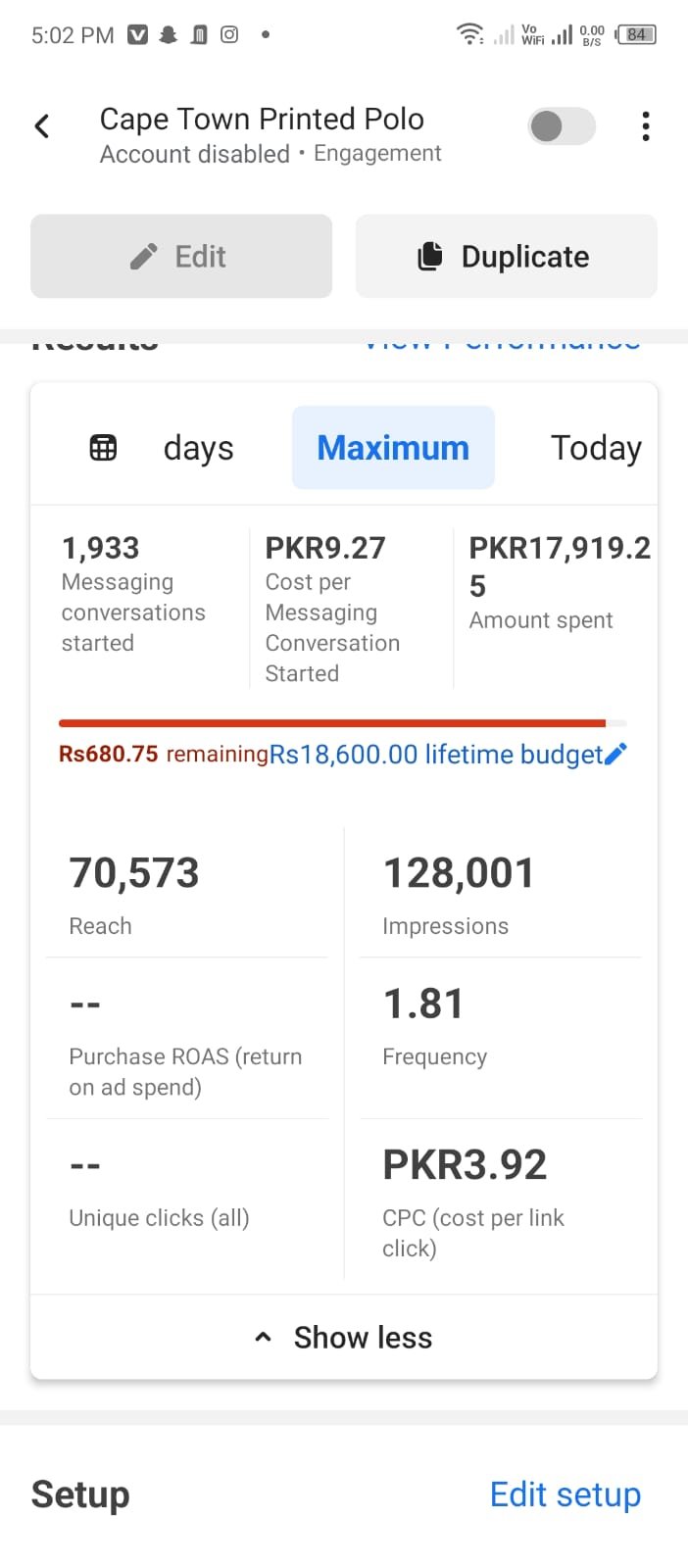688x1568 pixels.
Task: Toggle the campaign on/off switch
Action: pos(561,126)
